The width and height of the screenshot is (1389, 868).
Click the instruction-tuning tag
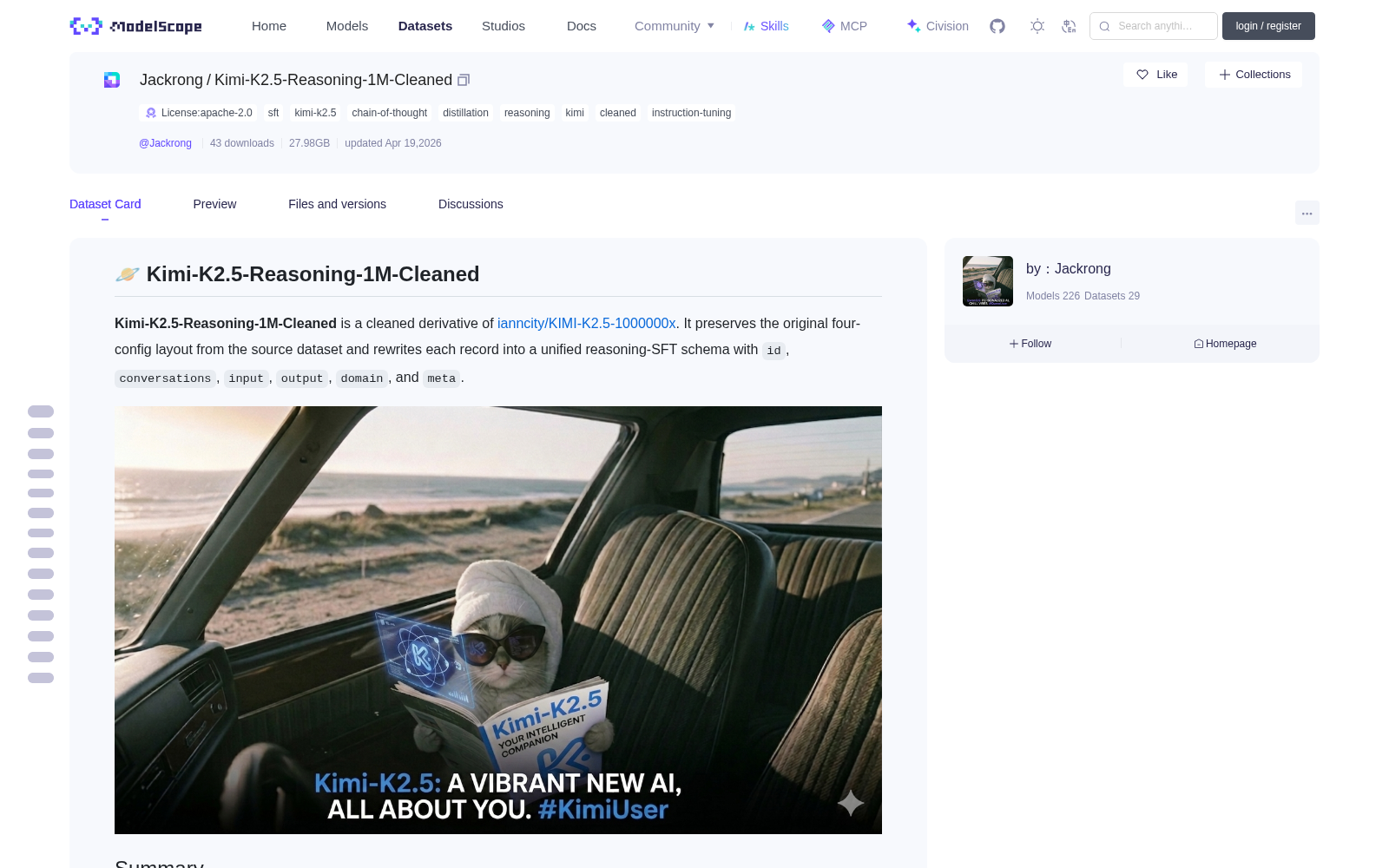coord(691,113)
